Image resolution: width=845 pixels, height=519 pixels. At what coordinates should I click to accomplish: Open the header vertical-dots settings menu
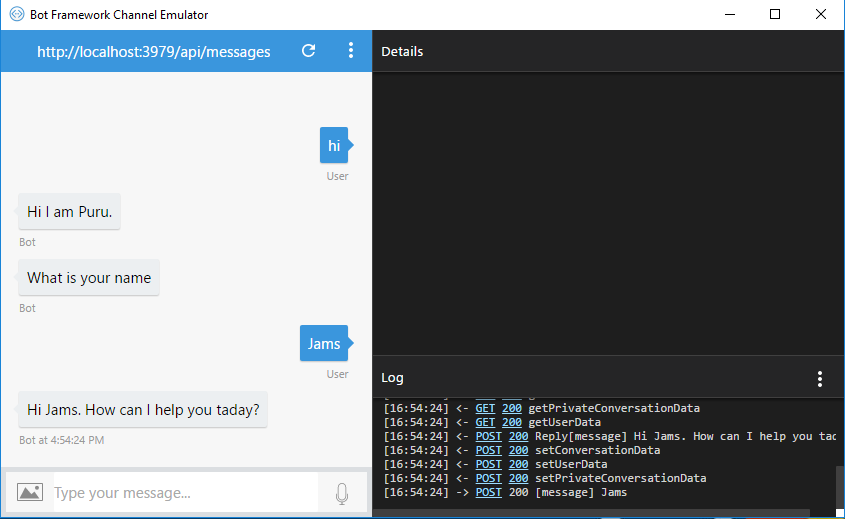(x=351, y=51)
